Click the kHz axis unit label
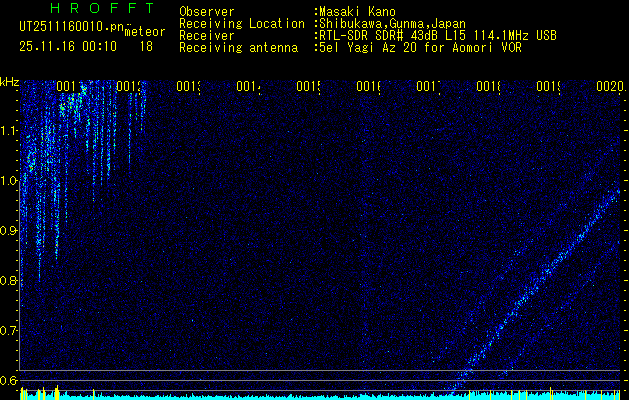The height and width of the screenshot is (400, 629). pos(10,81)
